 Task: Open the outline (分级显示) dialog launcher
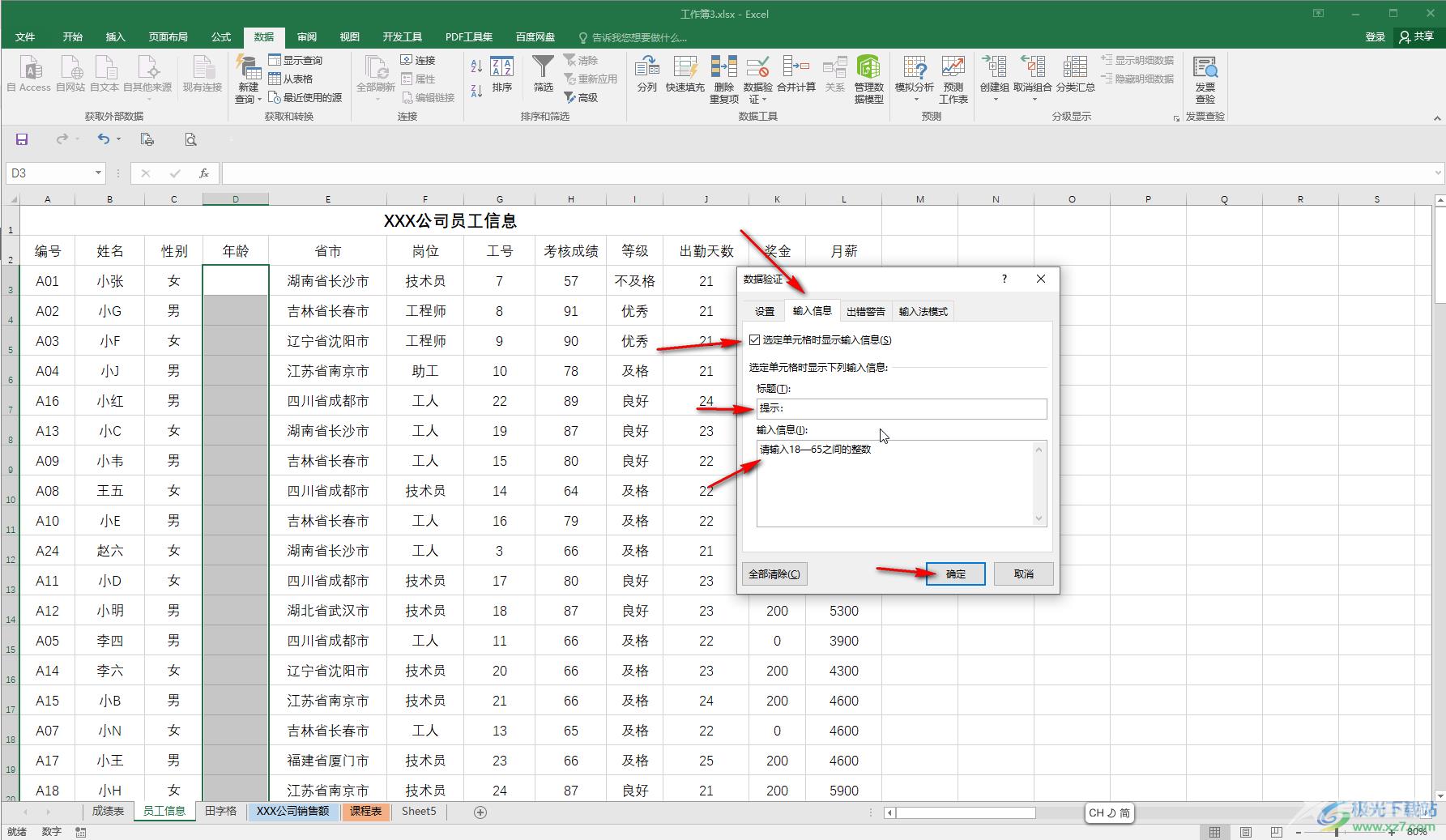coord(1176,118)
